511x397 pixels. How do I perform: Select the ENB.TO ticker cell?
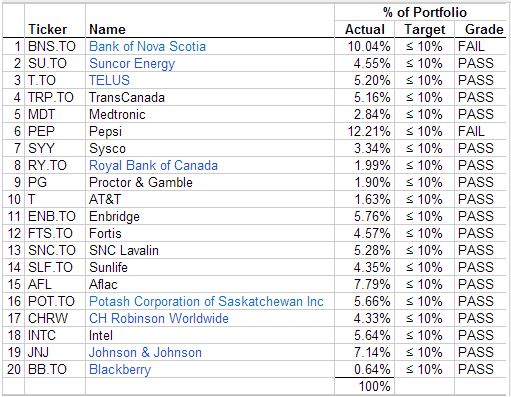(x=55, y=216)
